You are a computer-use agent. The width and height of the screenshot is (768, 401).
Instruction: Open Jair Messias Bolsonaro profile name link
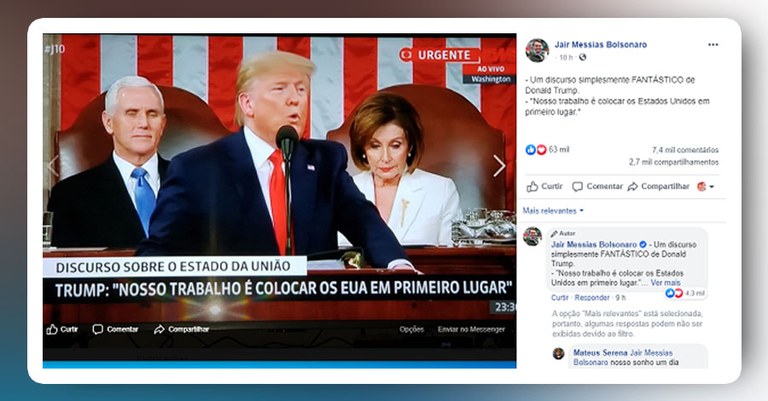pos(600,45)
